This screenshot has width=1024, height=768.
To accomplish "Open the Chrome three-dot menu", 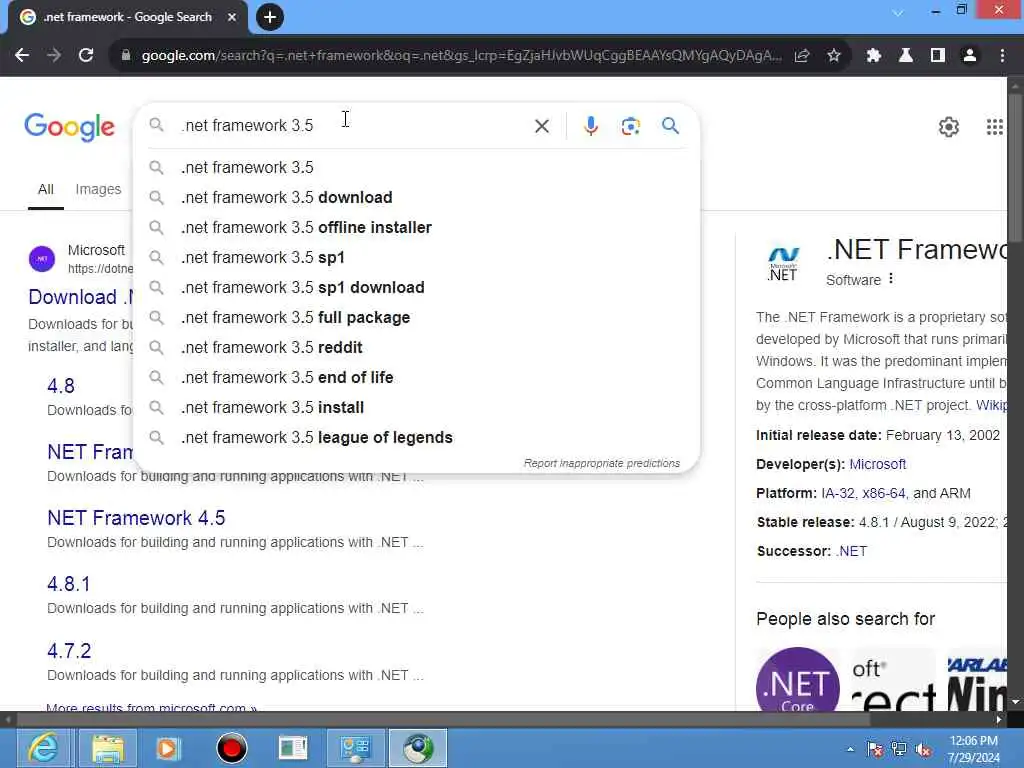I will (x=1002, y=56).
